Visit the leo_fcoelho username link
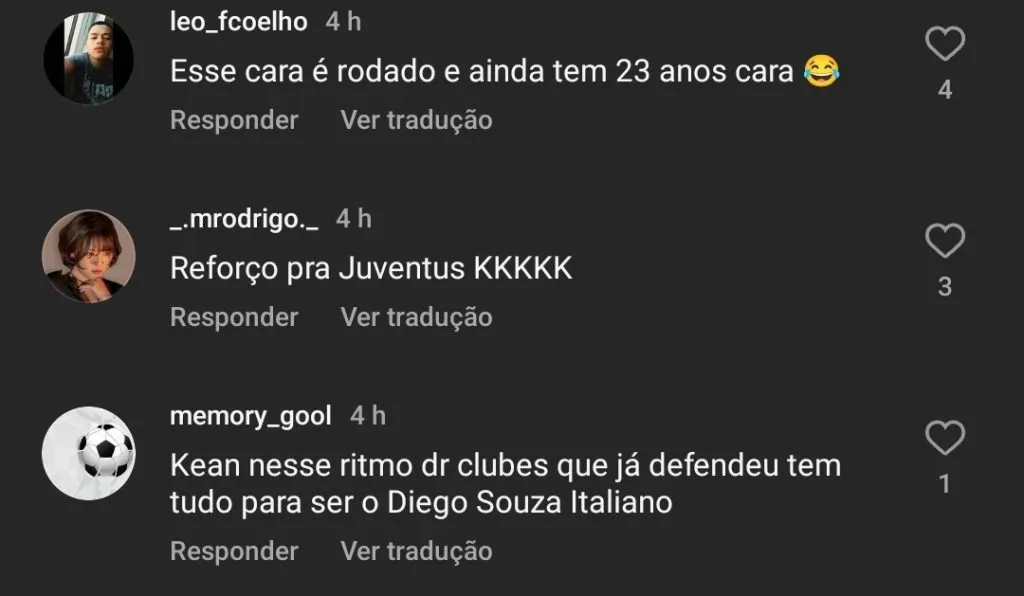This screenshot has height=596, width=1024. [238, 22]
